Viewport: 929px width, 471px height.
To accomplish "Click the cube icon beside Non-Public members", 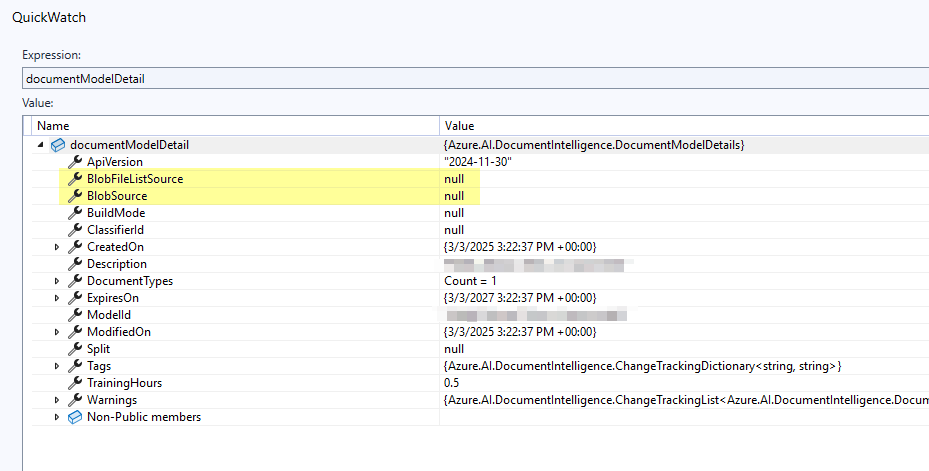I will point(75,417).
